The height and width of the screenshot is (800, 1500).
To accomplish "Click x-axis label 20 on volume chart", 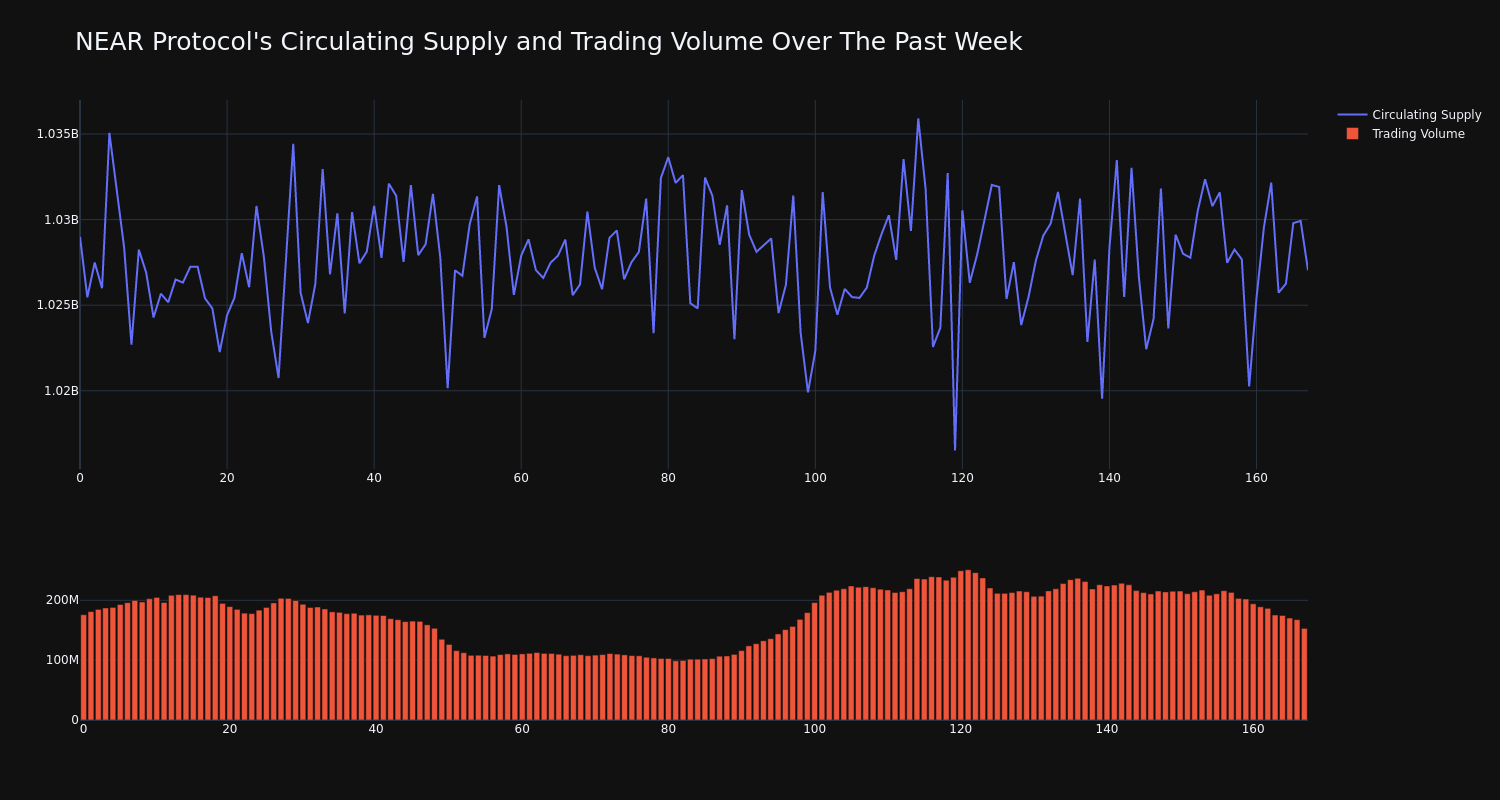I will 230,729.
